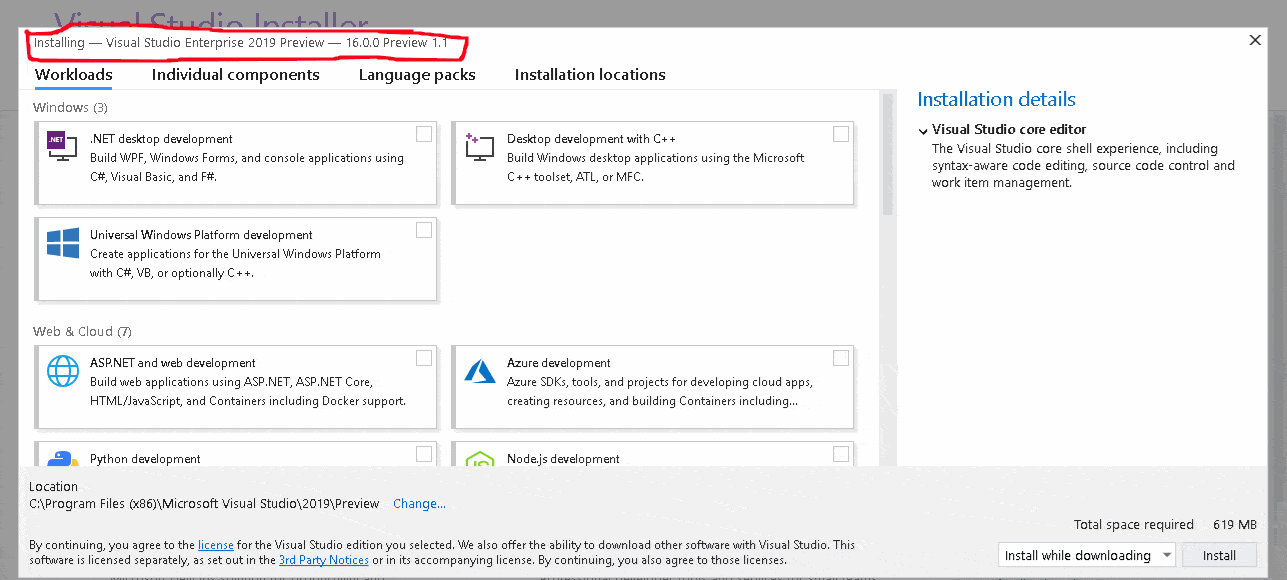Select the Python development checkbox
The height and width of the screenshot is (580, 1287).
tap(424, 454)
